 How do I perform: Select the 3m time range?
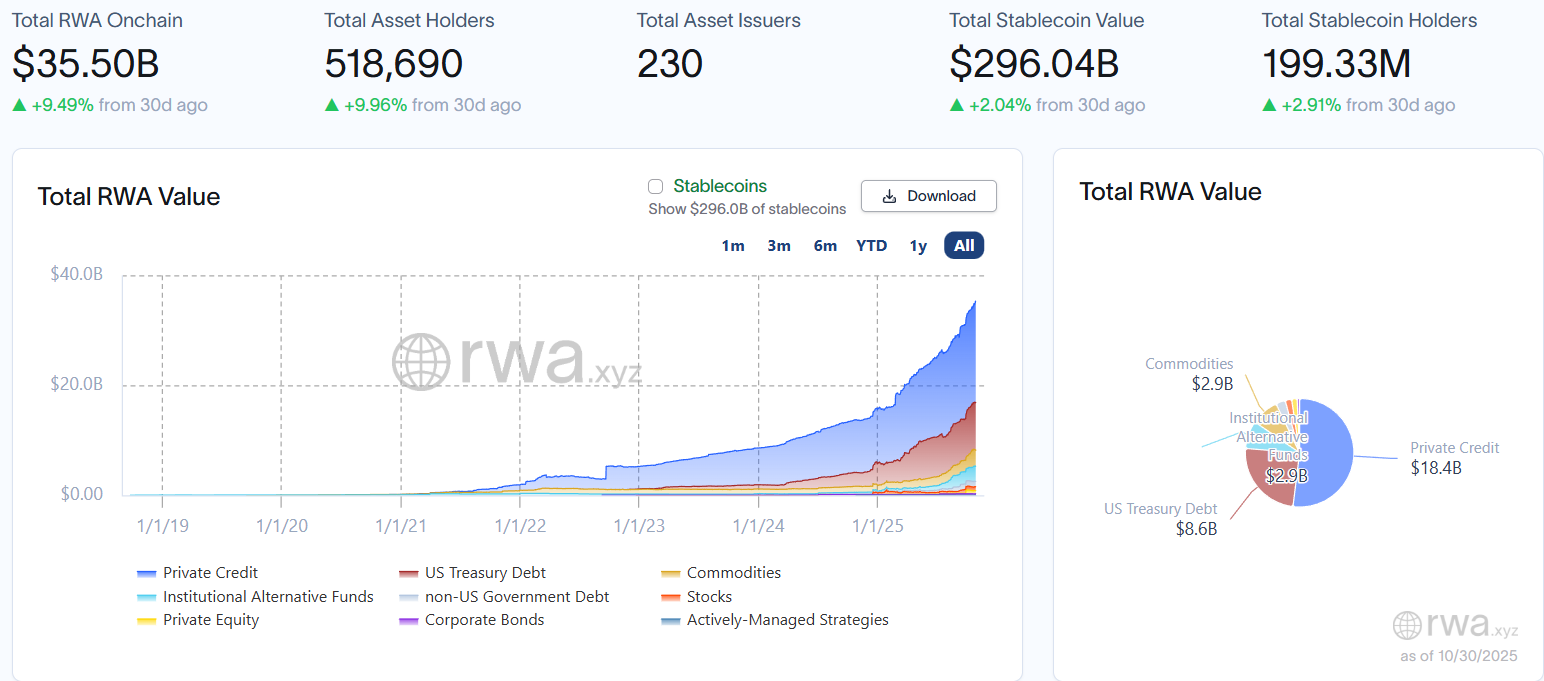point(779,245)
